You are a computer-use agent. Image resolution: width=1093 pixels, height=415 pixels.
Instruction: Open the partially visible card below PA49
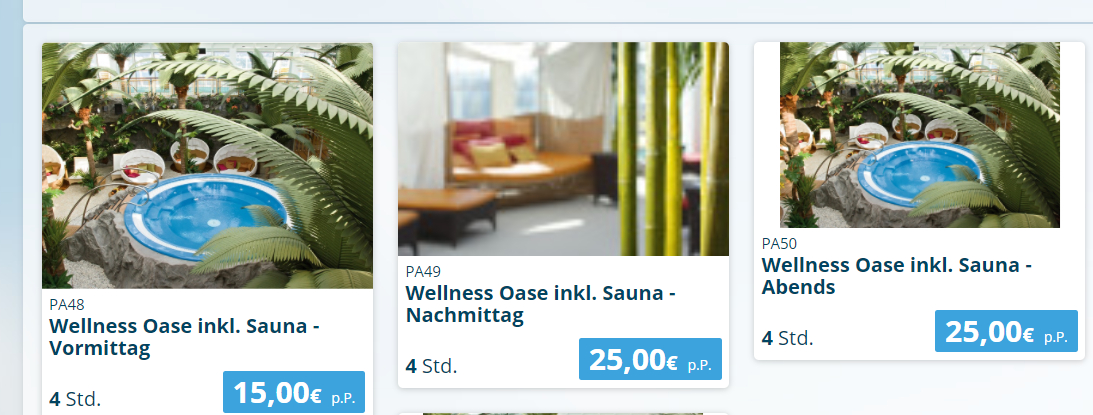(563, 414)
